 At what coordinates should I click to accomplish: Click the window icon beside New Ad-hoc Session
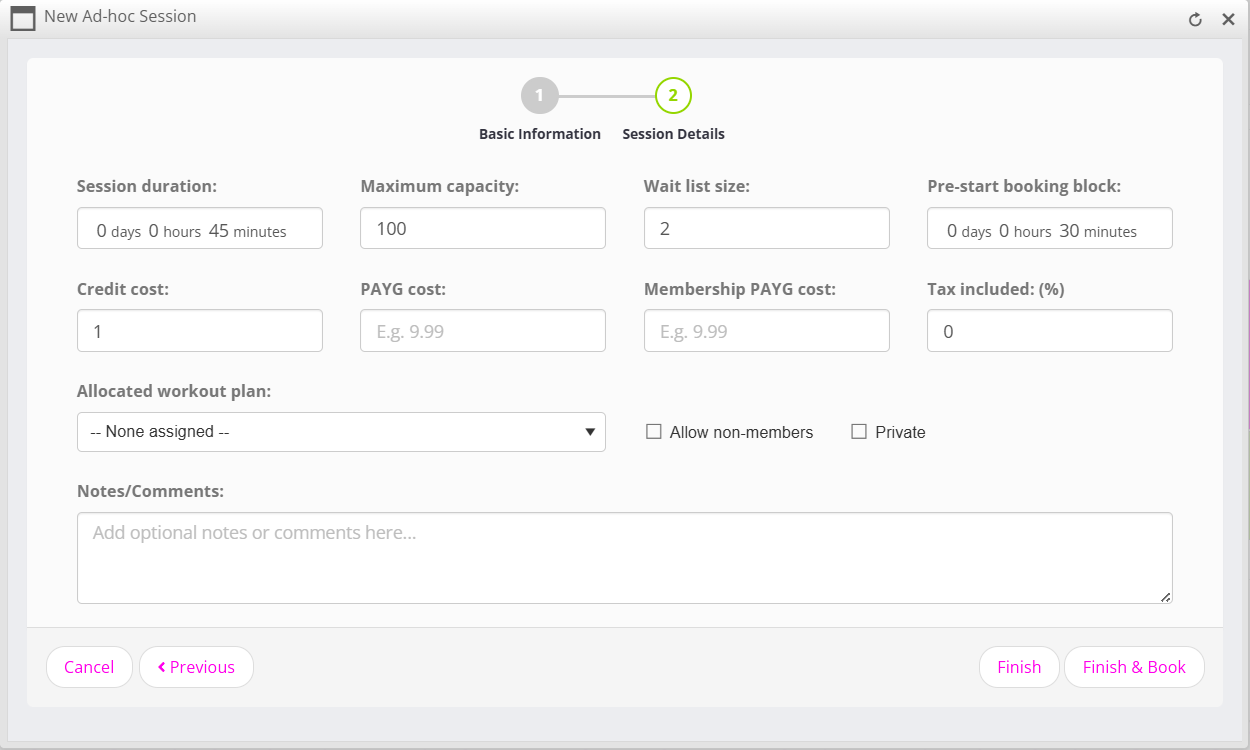pos(23,19)
